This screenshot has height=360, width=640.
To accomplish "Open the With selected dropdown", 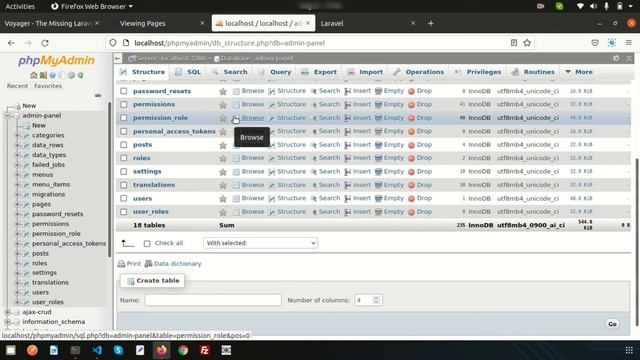I will pos(260,243).
